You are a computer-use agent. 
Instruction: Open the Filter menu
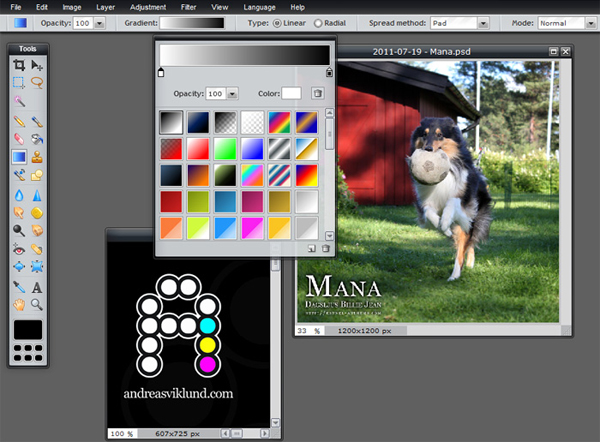click(187, 7)
